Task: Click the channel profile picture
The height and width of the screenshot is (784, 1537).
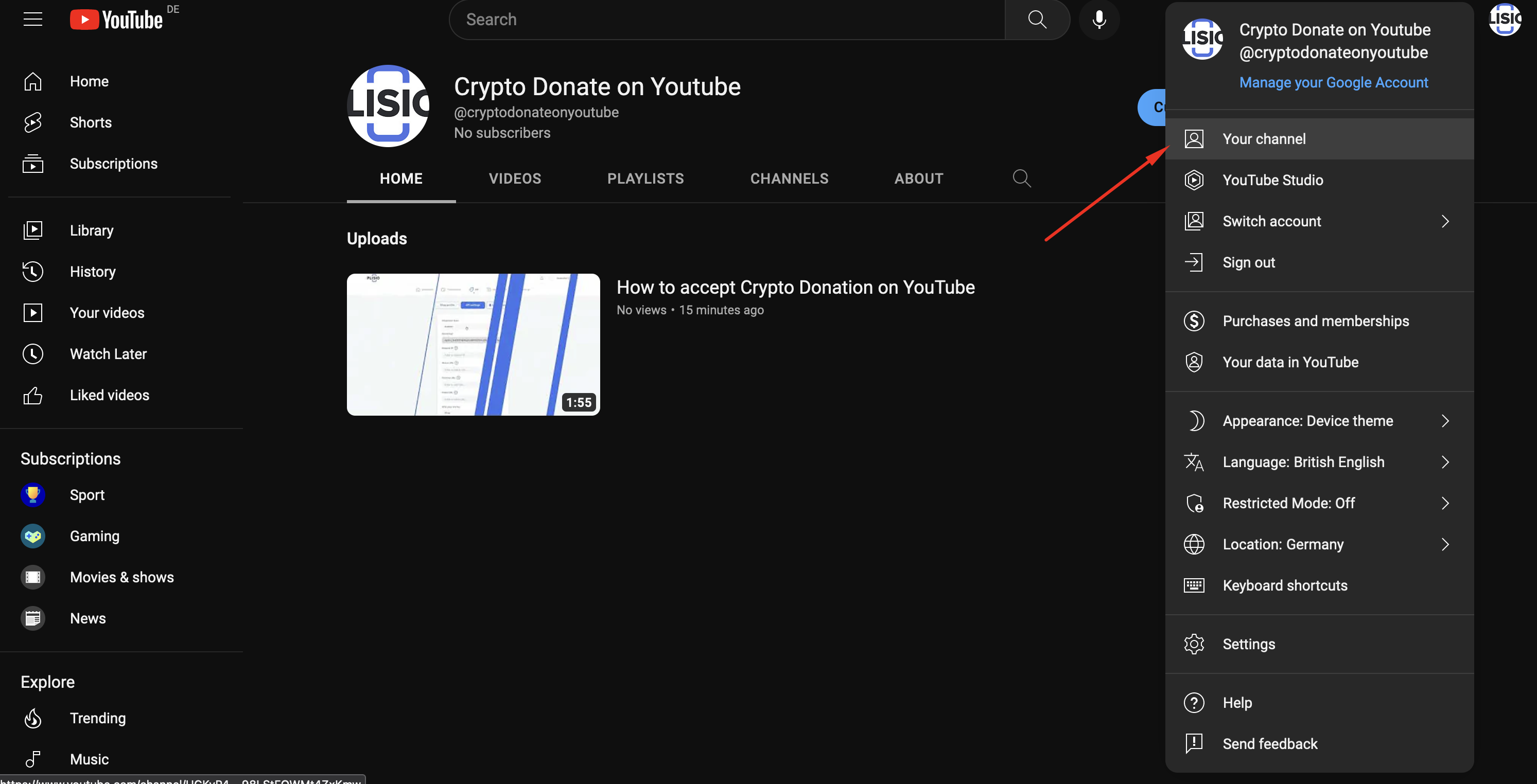Action: [389, 106]
